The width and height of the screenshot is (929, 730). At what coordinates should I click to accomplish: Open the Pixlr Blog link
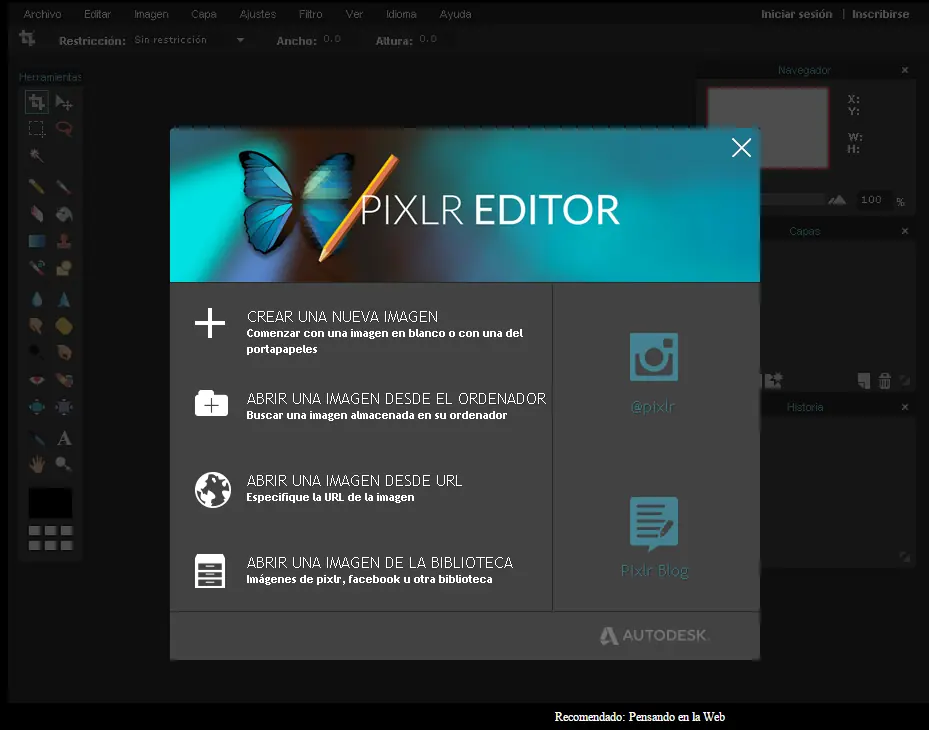coord(654,537)
